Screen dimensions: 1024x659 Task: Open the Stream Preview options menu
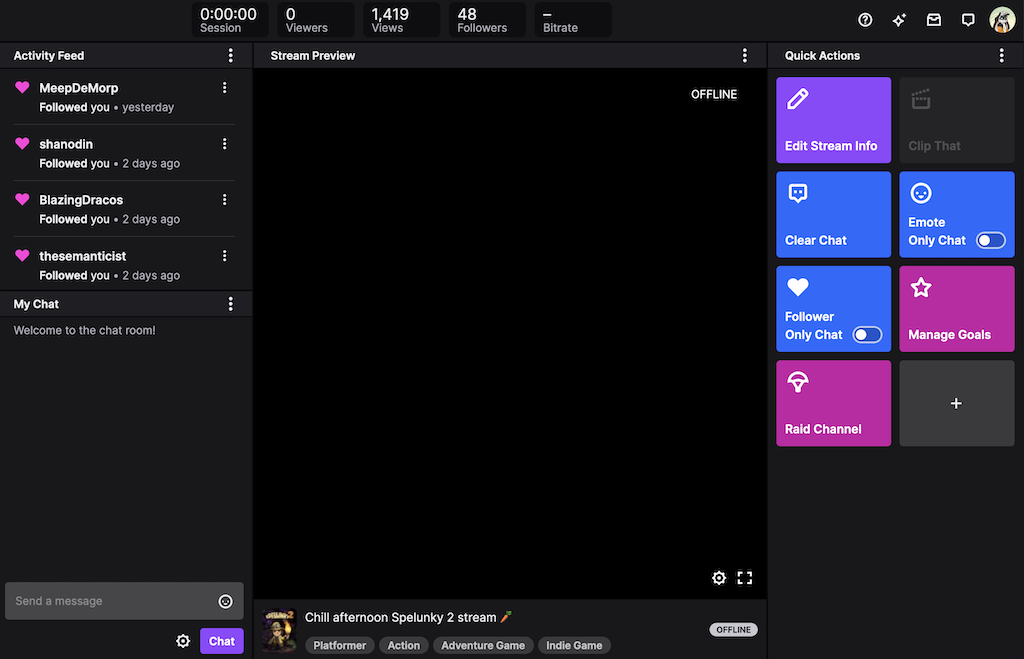[x=744, y=55]
